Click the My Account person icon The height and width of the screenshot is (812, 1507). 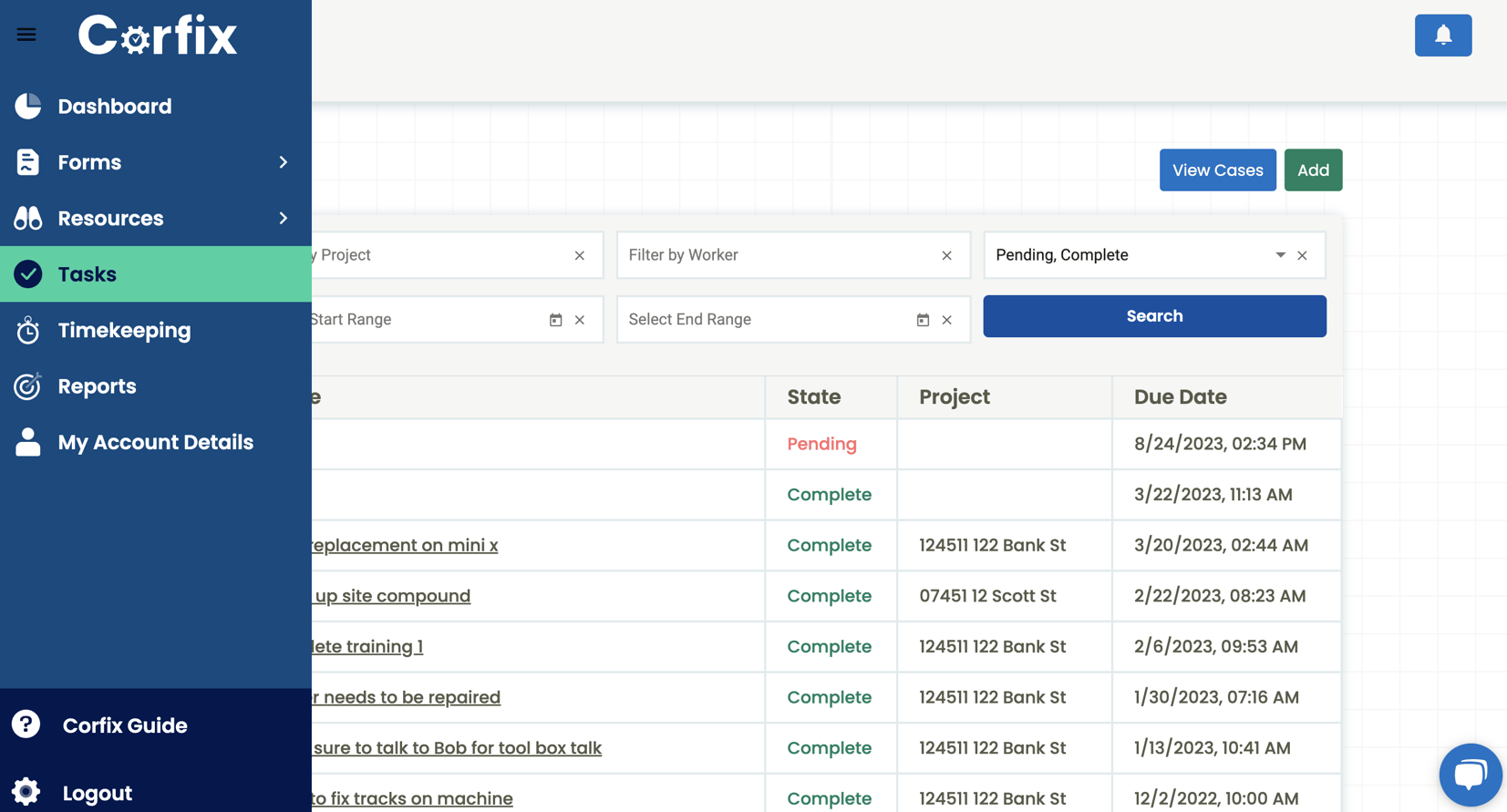coord(28,442)
